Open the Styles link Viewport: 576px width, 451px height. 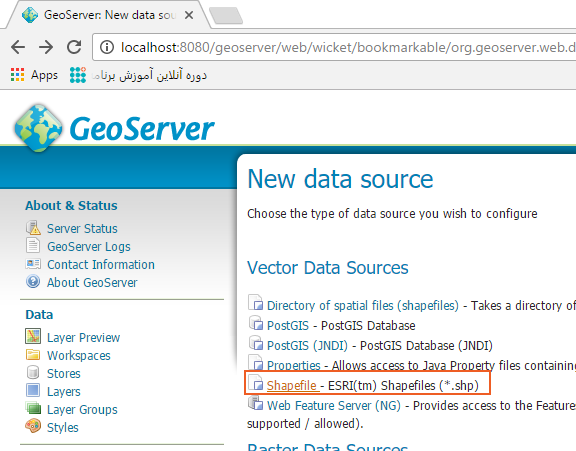(63, 427)
